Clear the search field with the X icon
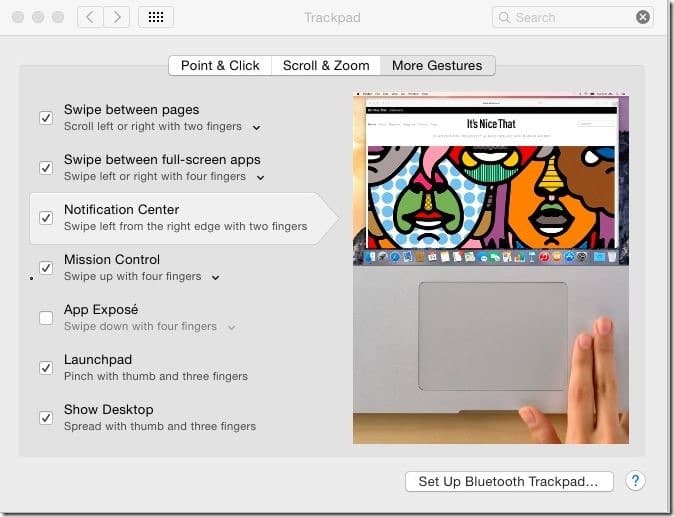 coord(643,17)
